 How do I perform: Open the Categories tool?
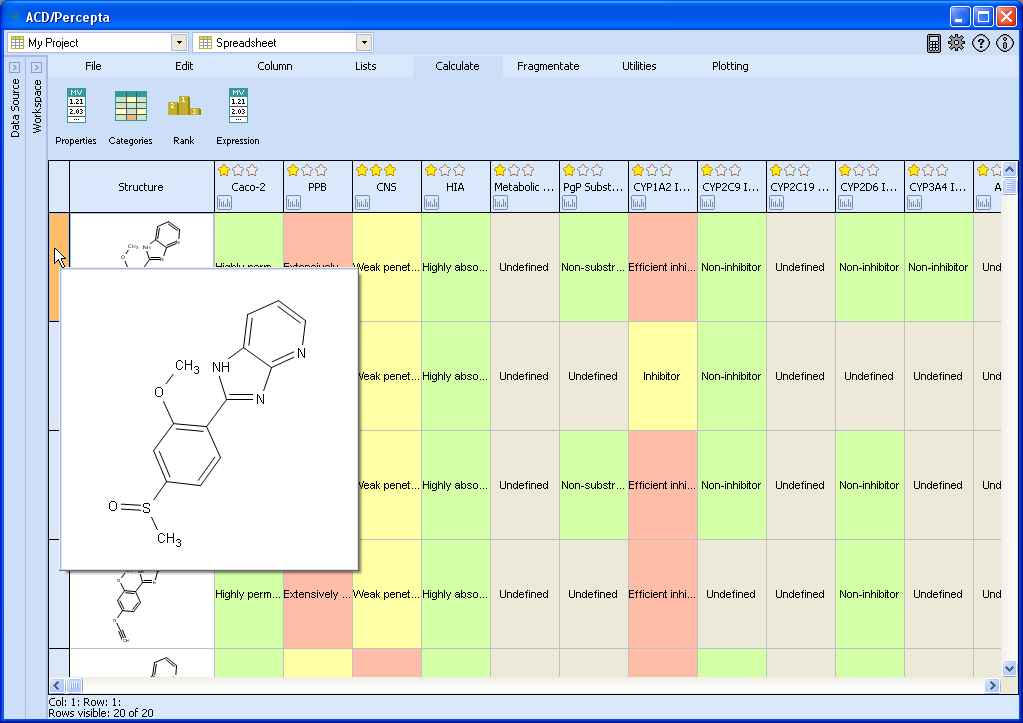[x=130, y=117]
